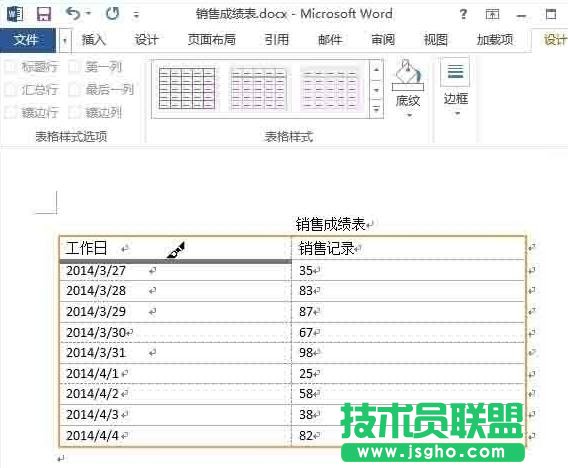Viewport: 568px width, 468px height.
Task: Open the 文件 tab
Action: click(28, 40)
